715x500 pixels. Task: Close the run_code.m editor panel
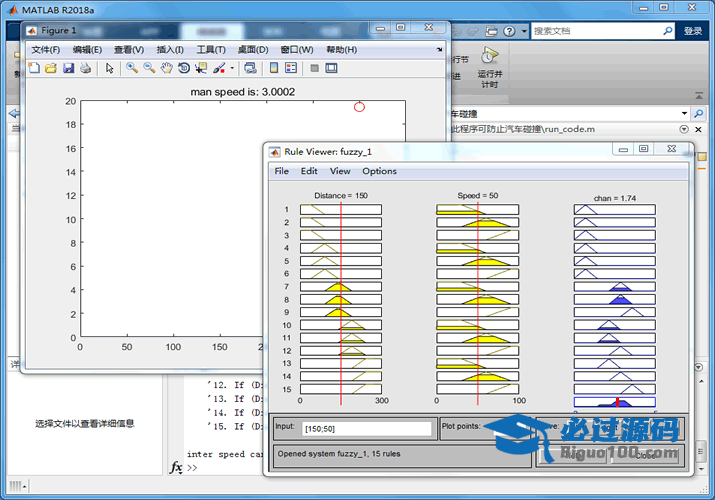(x=698, y=129)
